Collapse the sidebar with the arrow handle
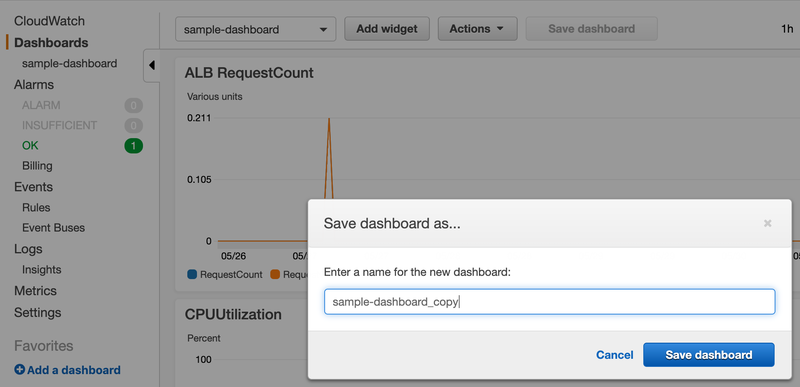 (x=152, y=65)
